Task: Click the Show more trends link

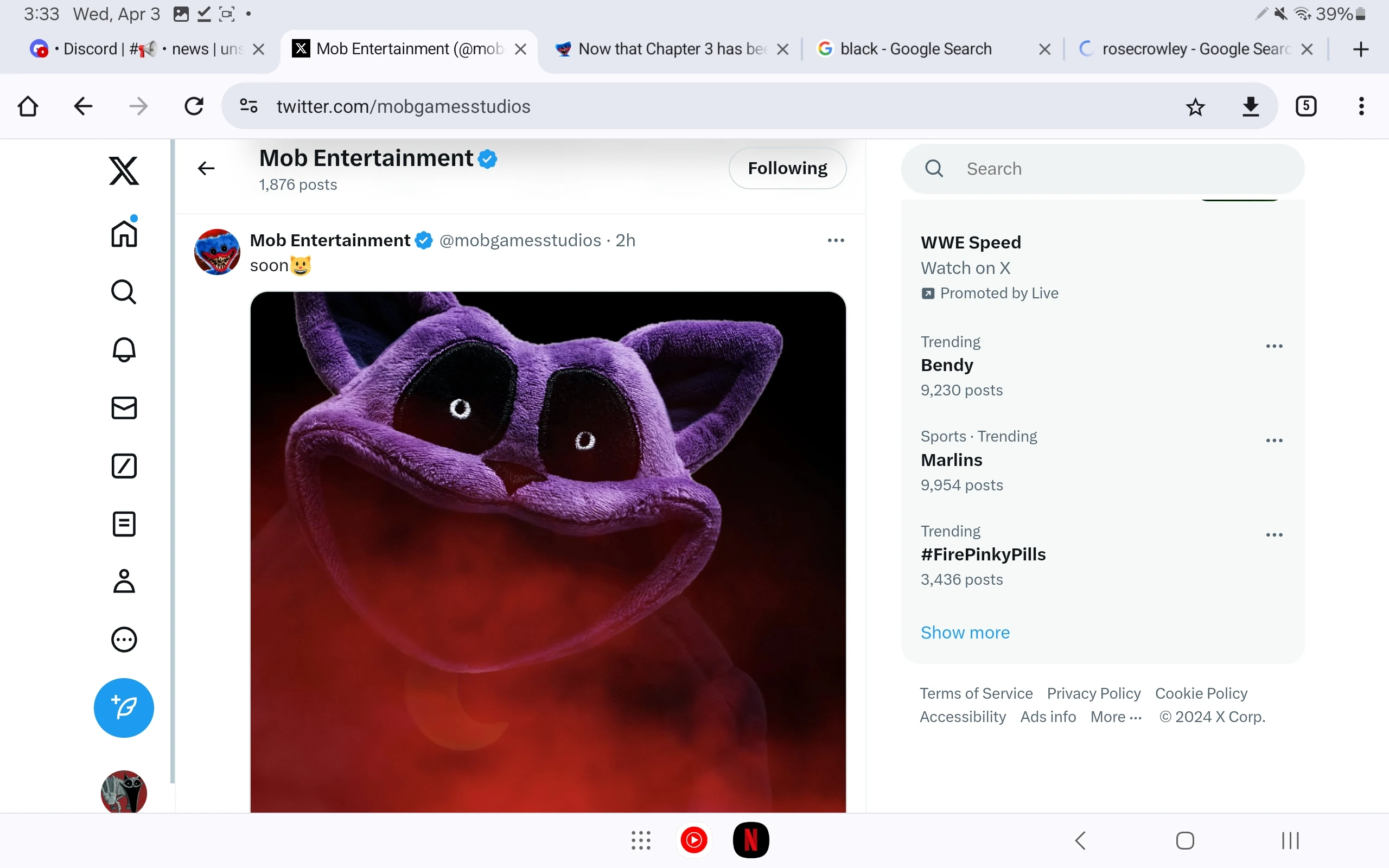Action: [964, 632]
